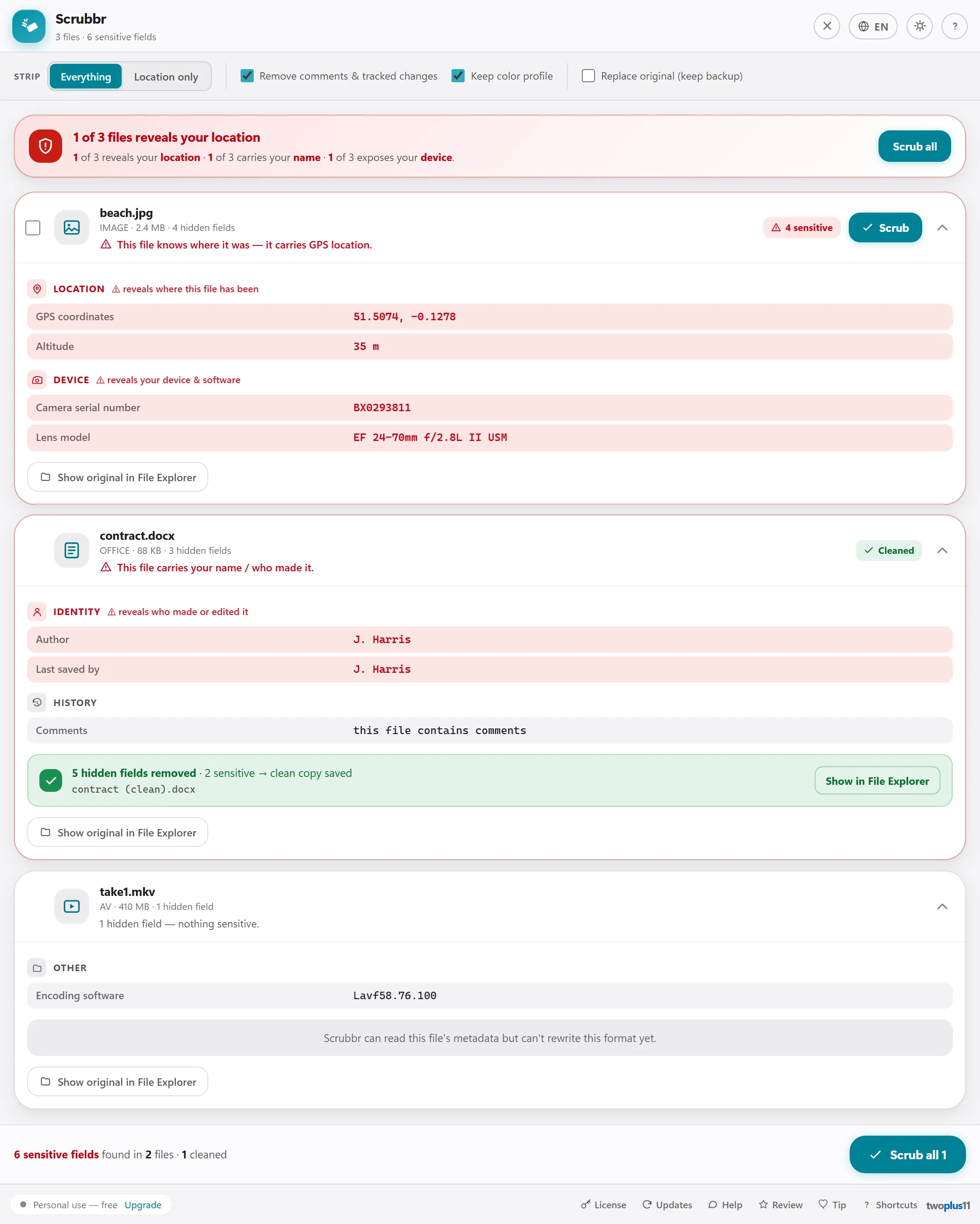Enable Replace original (keep backup) checkbox
980x1224 pixels.
[x=588, y=76]
